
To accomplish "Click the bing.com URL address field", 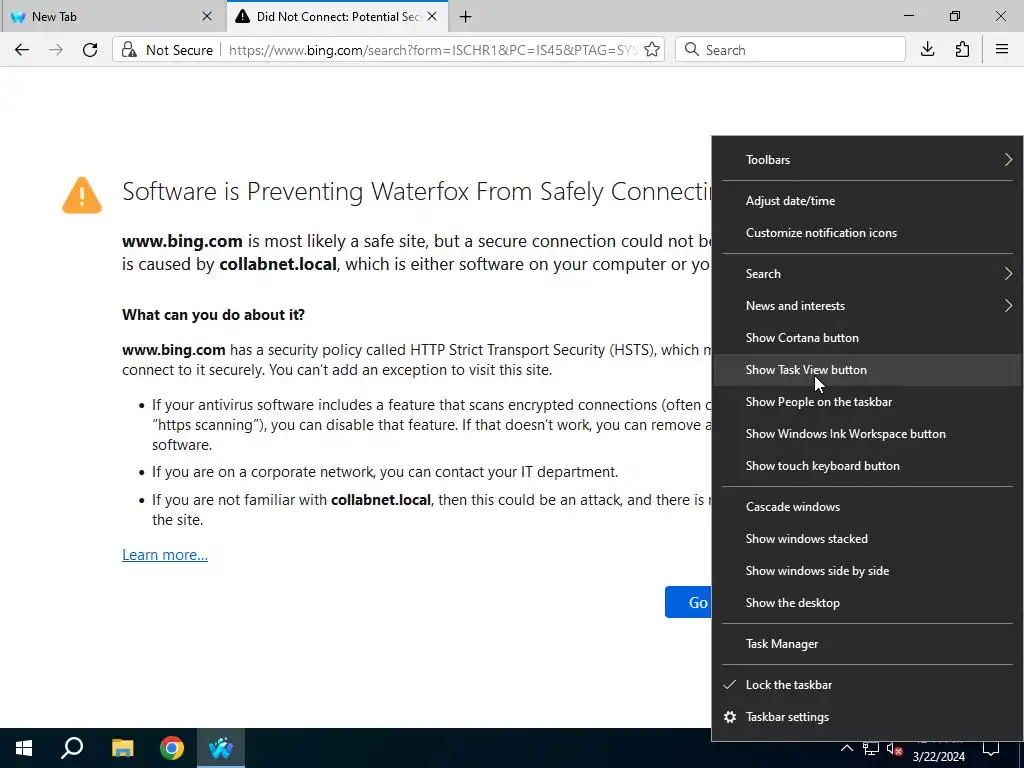I will point(432,50).
